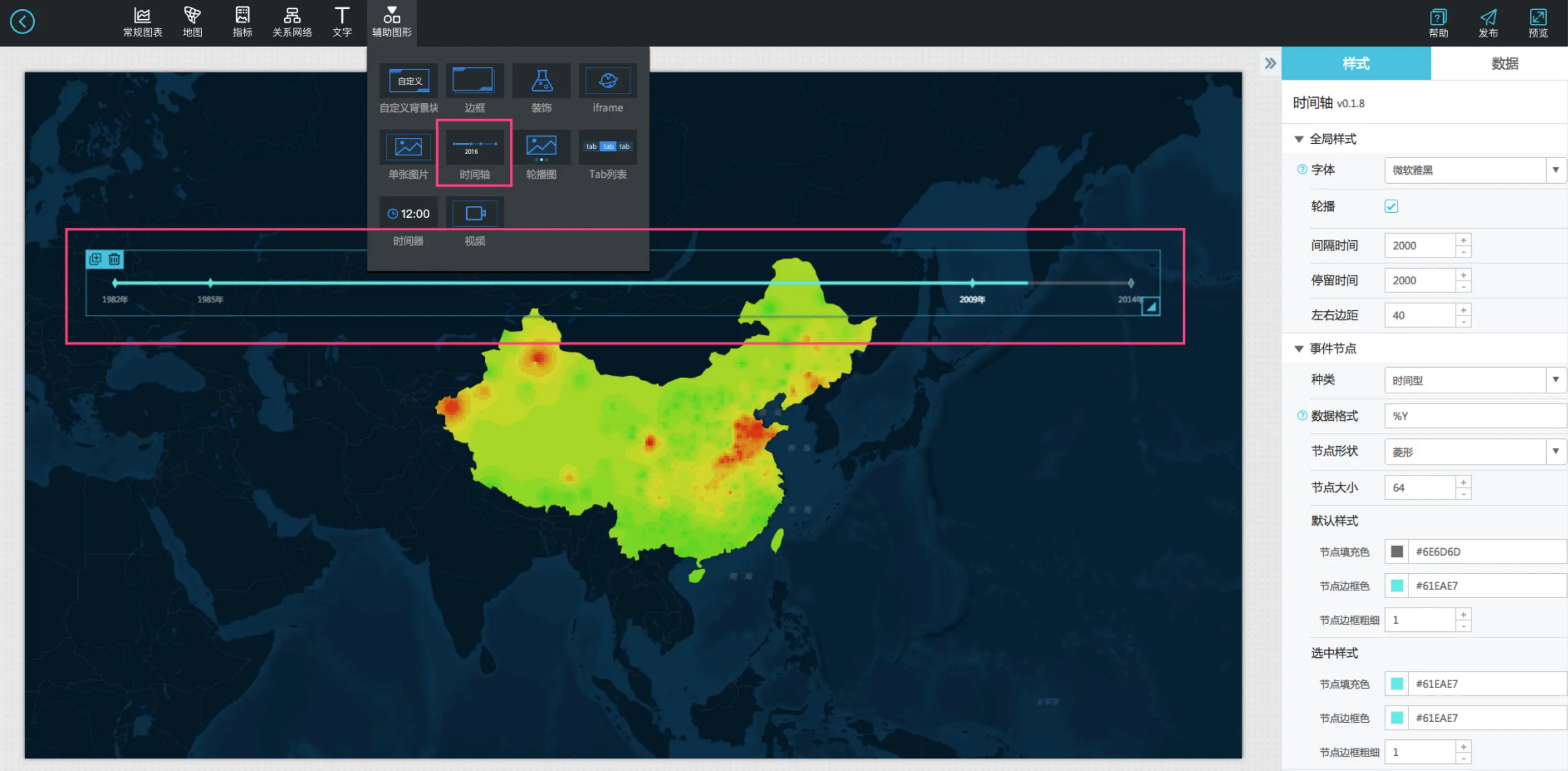Select the 时间轴 timeline widget

(474, 153)
